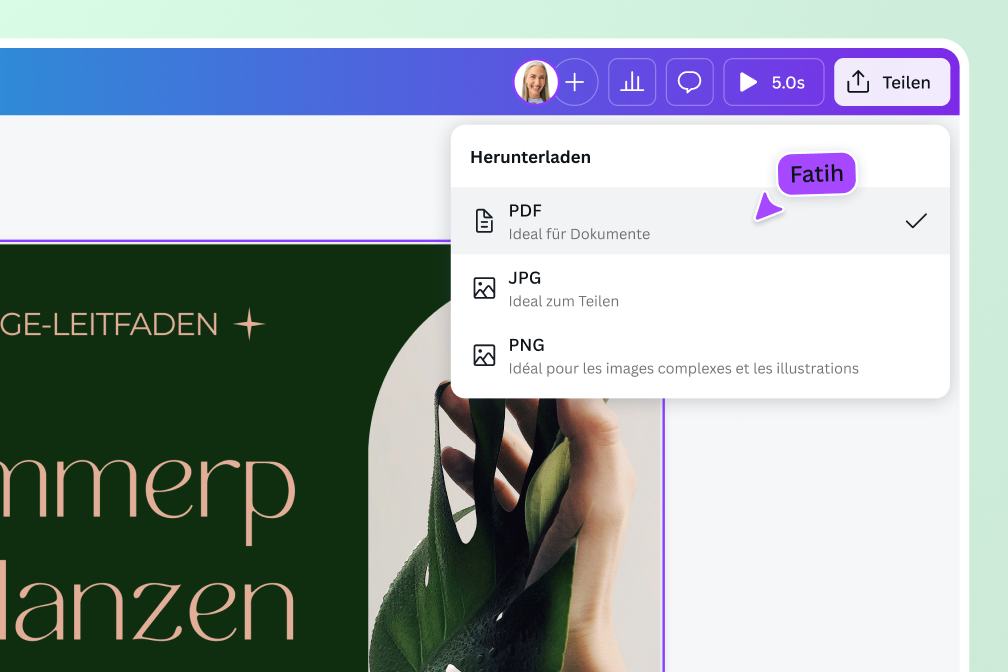Click 'Ideal für Dokumente' description
1008x672 pixels.
[x=579, y=234]
